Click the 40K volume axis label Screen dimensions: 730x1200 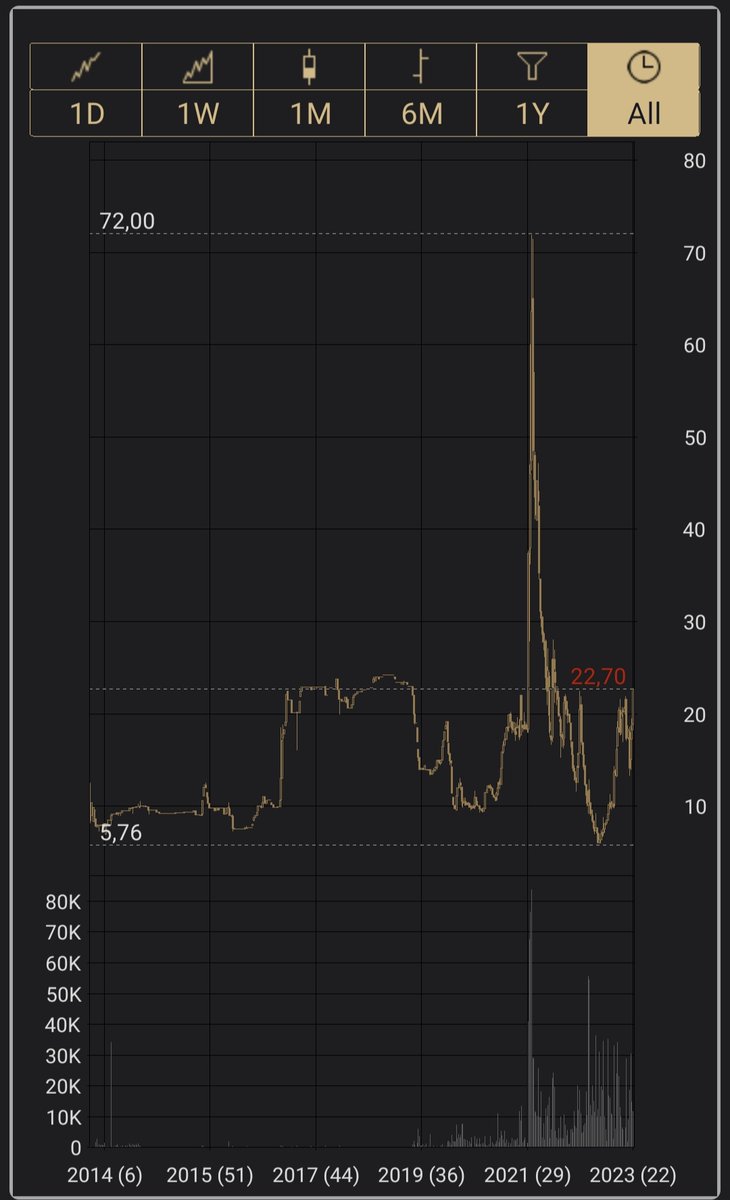[63, 1025]
